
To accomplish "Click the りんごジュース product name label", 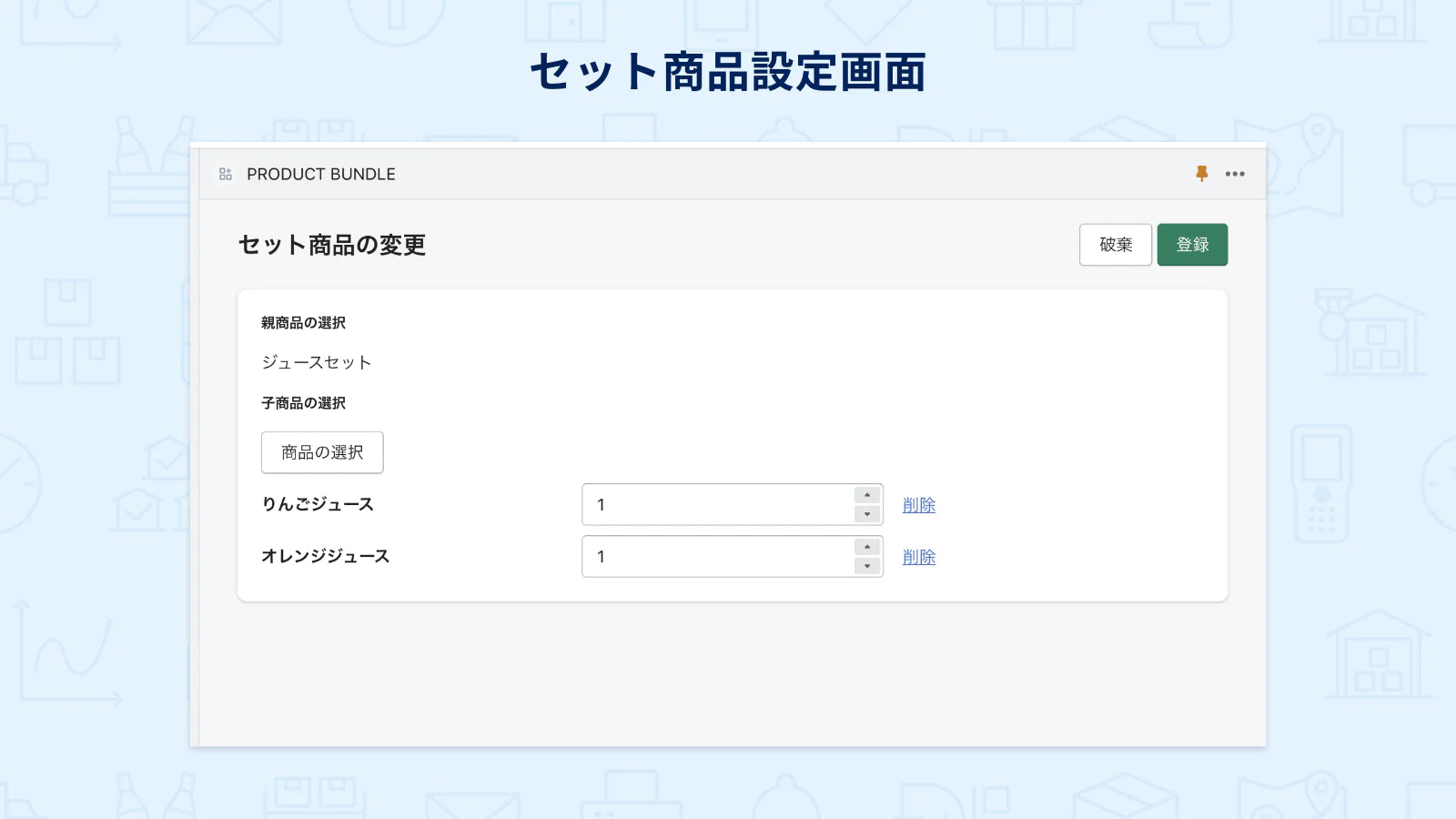I will click(318, 504).
